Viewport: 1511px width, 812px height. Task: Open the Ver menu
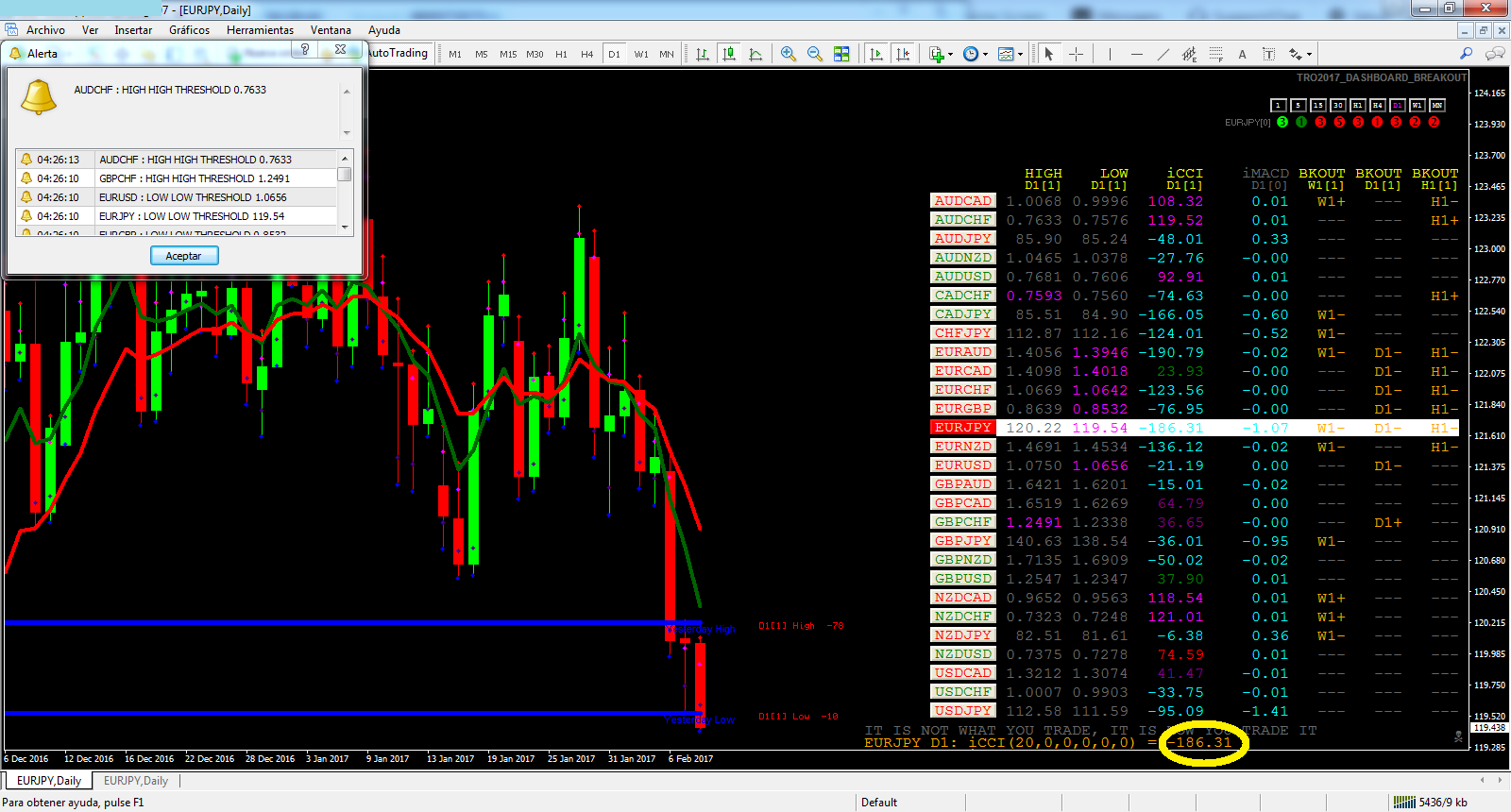click(91, 30)
